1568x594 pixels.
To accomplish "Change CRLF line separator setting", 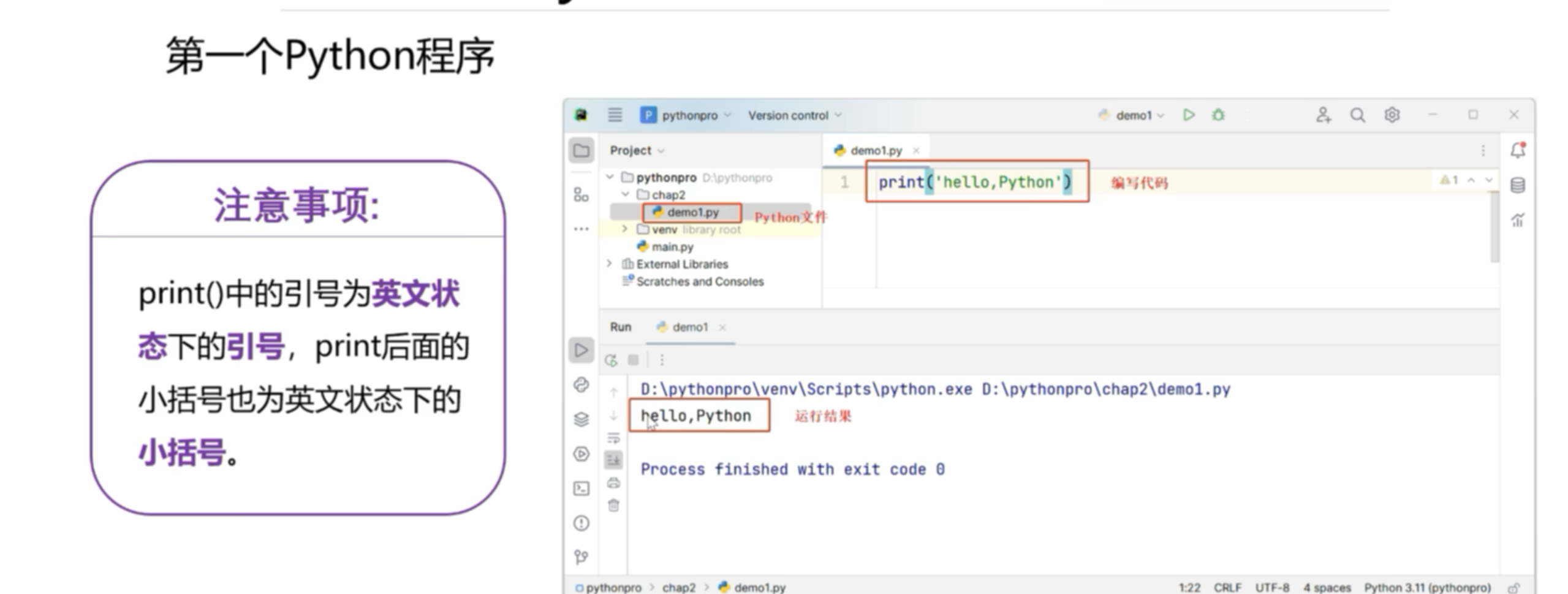I will click(1227, 587).
